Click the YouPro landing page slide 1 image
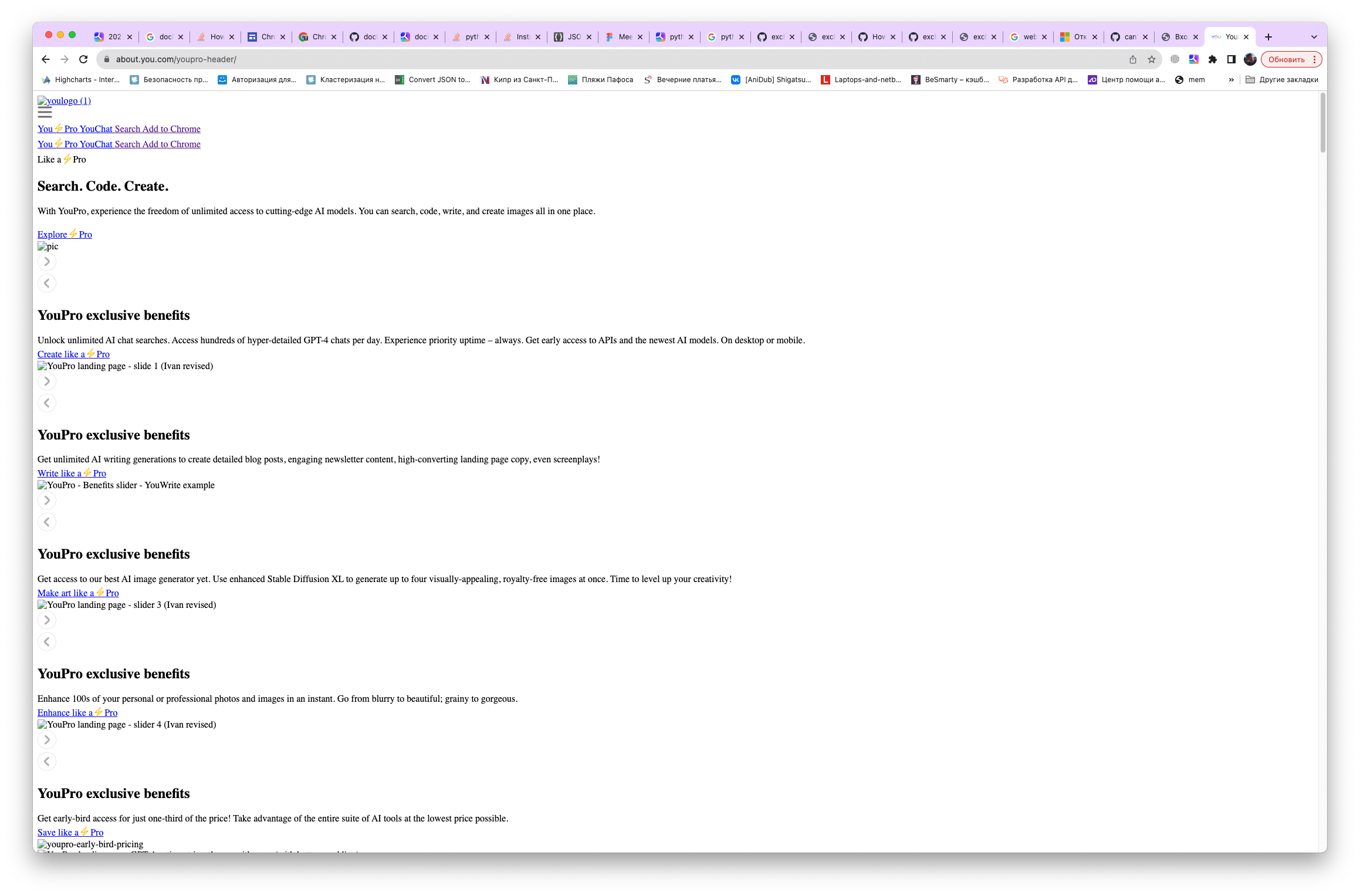Viewport: 1360px width, 896px height. tap(126, 366)
